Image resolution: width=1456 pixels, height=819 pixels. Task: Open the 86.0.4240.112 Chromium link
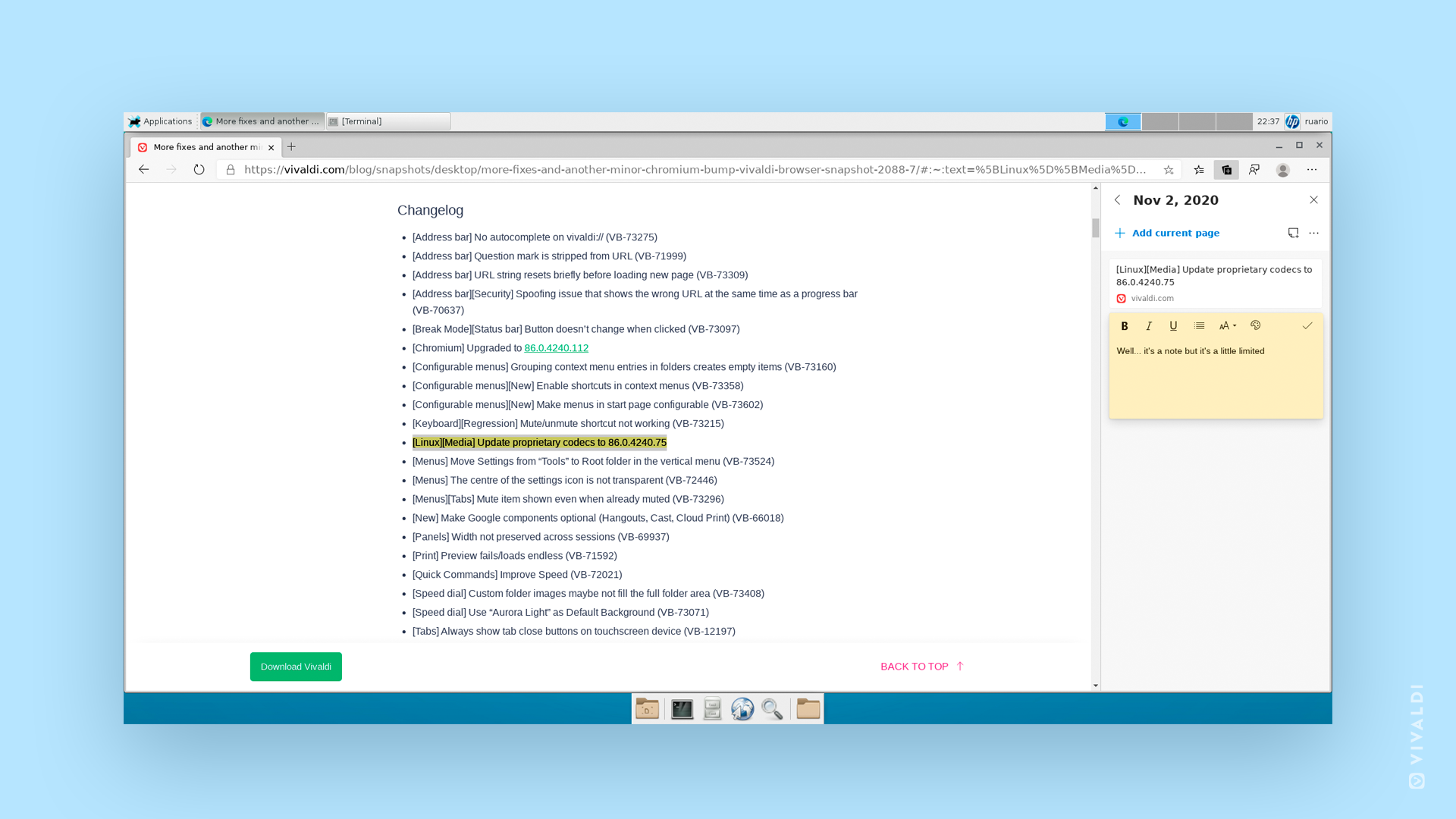click(x=556, y=348)
